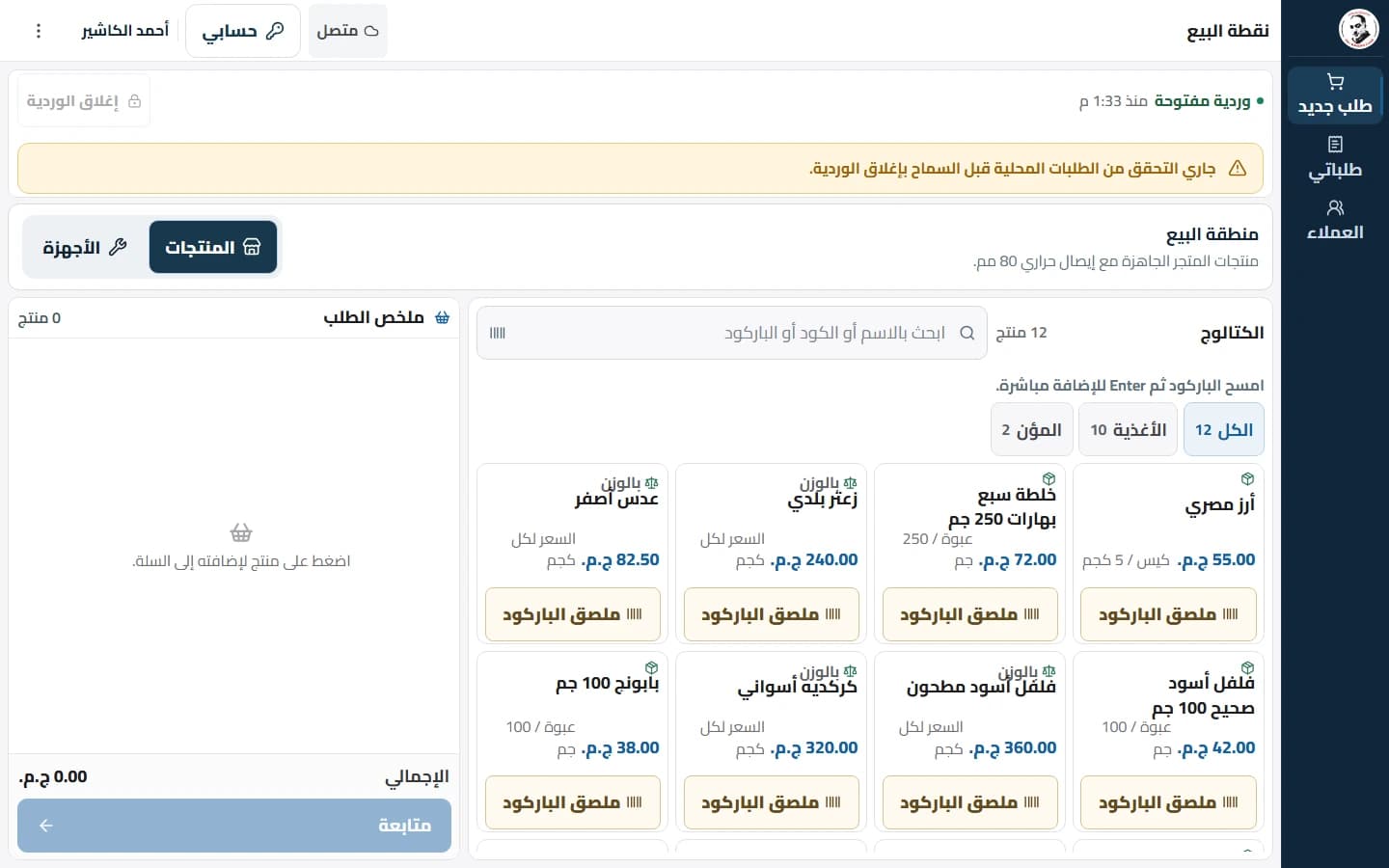Open the user avatar in the sidebar

pyautogui.click(x=1358, y=29)
